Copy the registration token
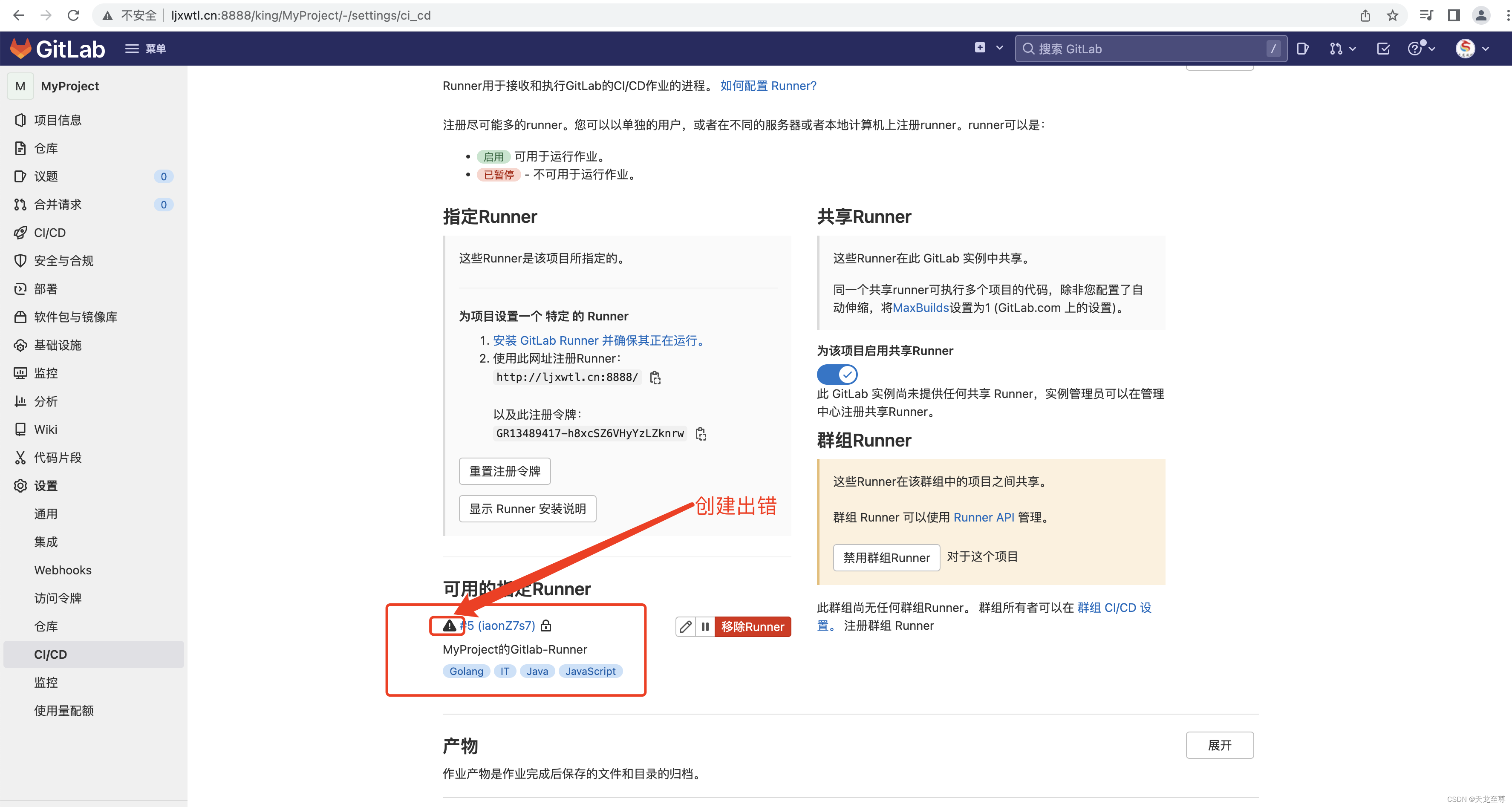 click(701, 434)
